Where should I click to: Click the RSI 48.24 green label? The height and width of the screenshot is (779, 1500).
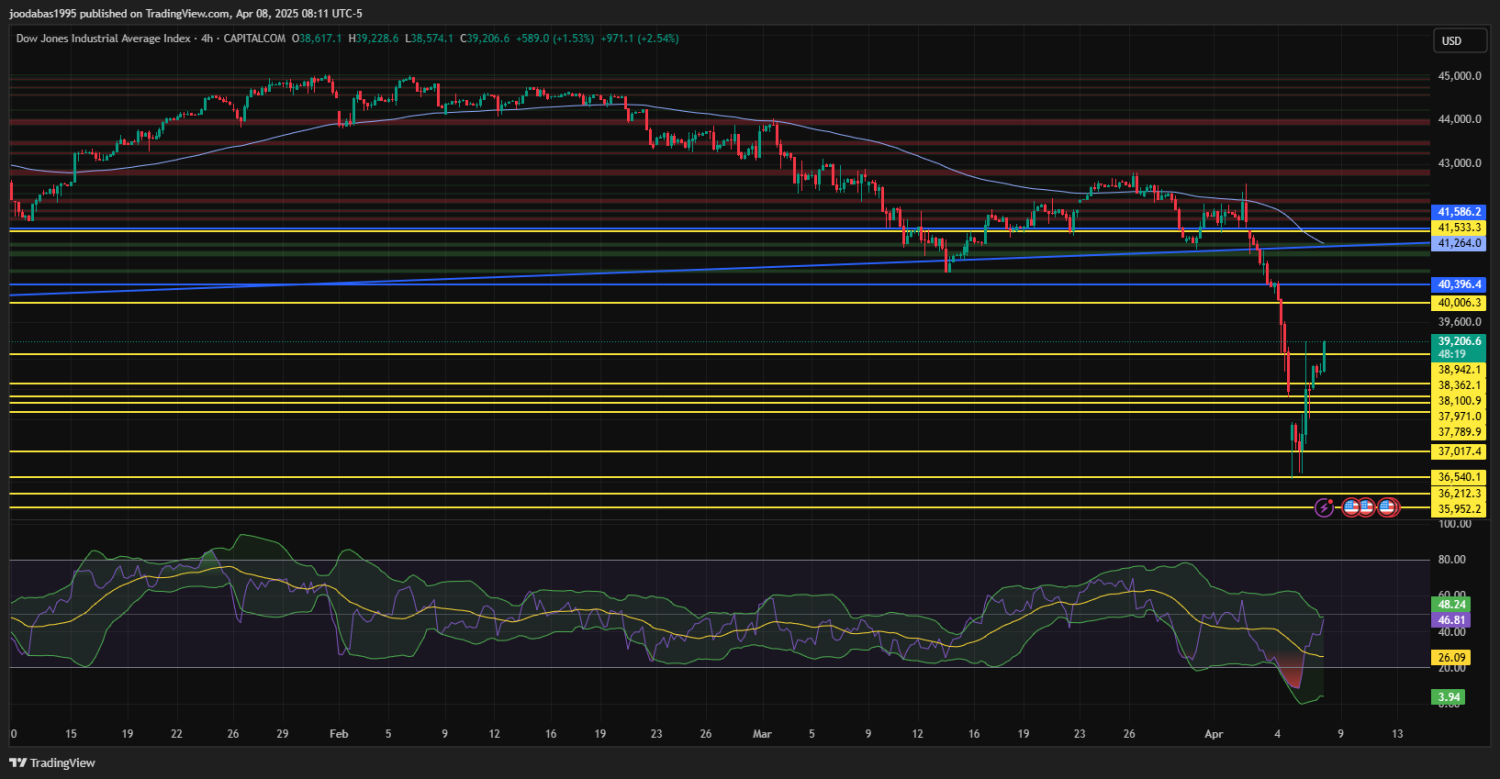1451,605
